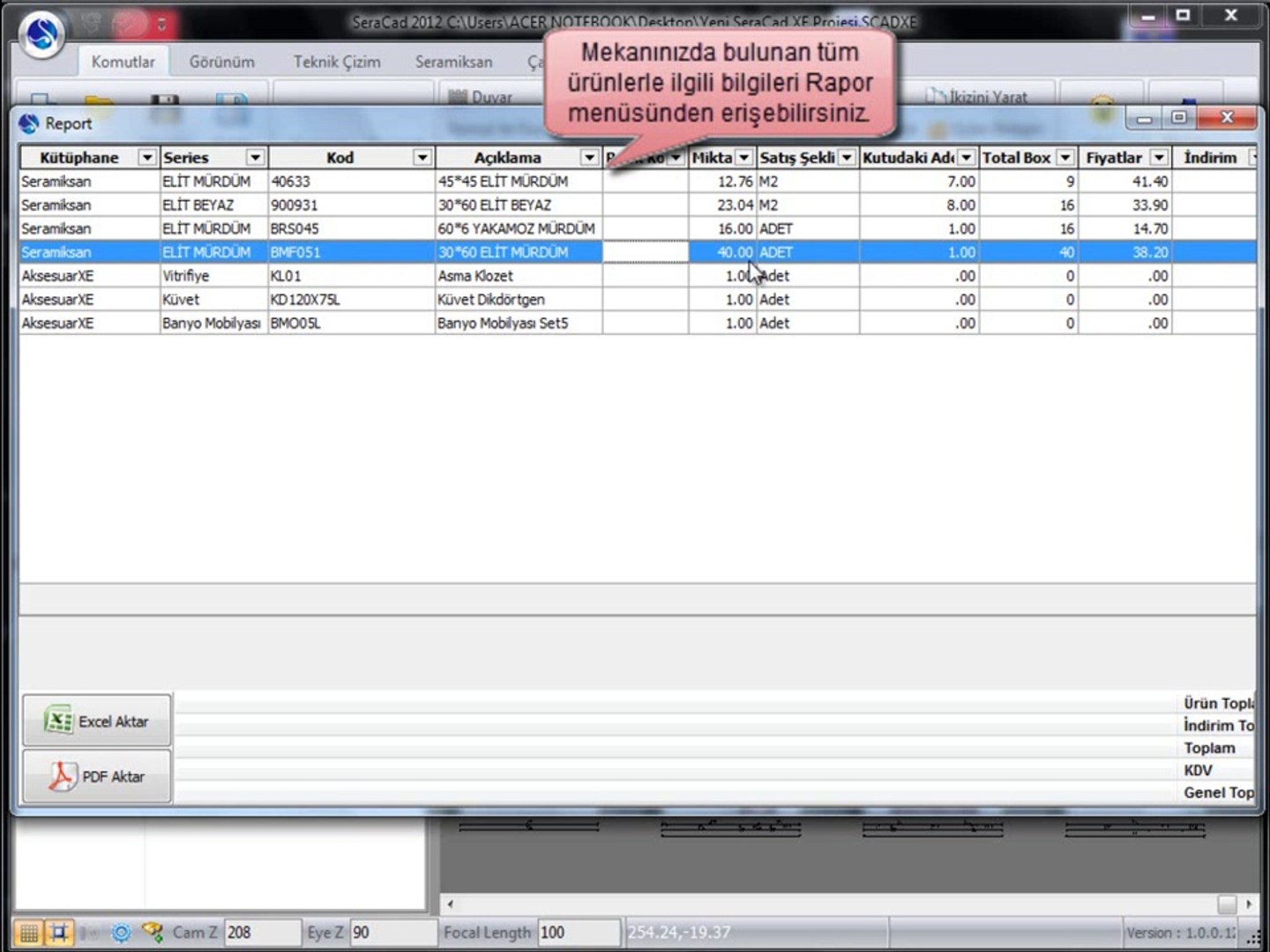Click the Asma Klozet description cell
Viewport: 1270px width, 952px height.
(x=519, y=276)
